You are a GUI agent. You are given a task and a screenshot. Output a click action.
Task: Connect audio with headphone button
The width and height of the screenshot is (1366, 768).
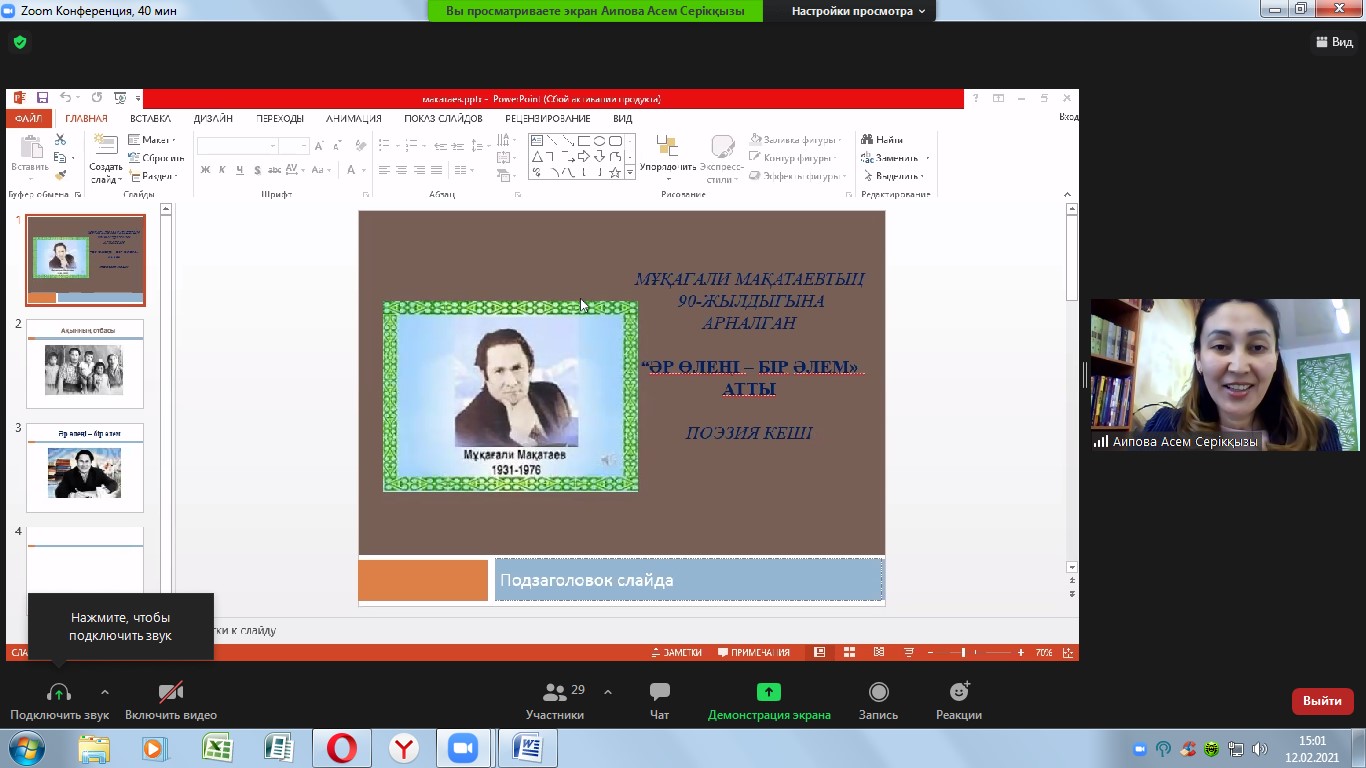[59, 692]
